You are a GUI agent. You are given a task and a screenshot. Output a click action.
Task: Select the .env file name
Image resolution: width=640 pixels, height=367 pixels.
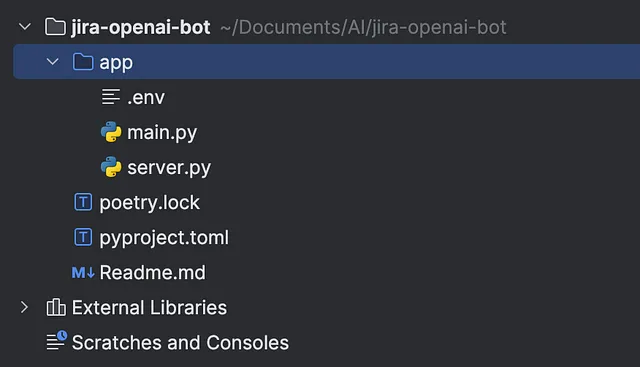click(146, 98)
